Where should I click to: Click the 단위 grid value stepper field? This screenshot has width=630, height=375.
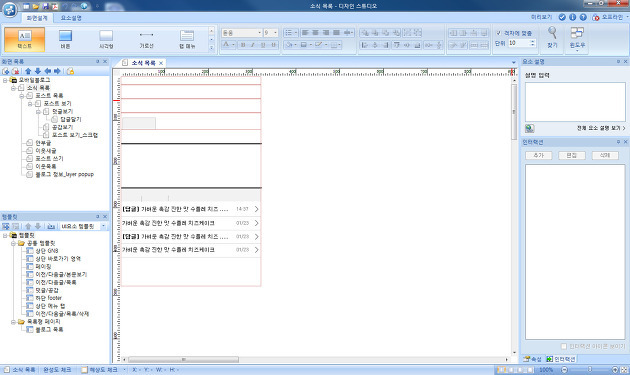click(522, 43)
